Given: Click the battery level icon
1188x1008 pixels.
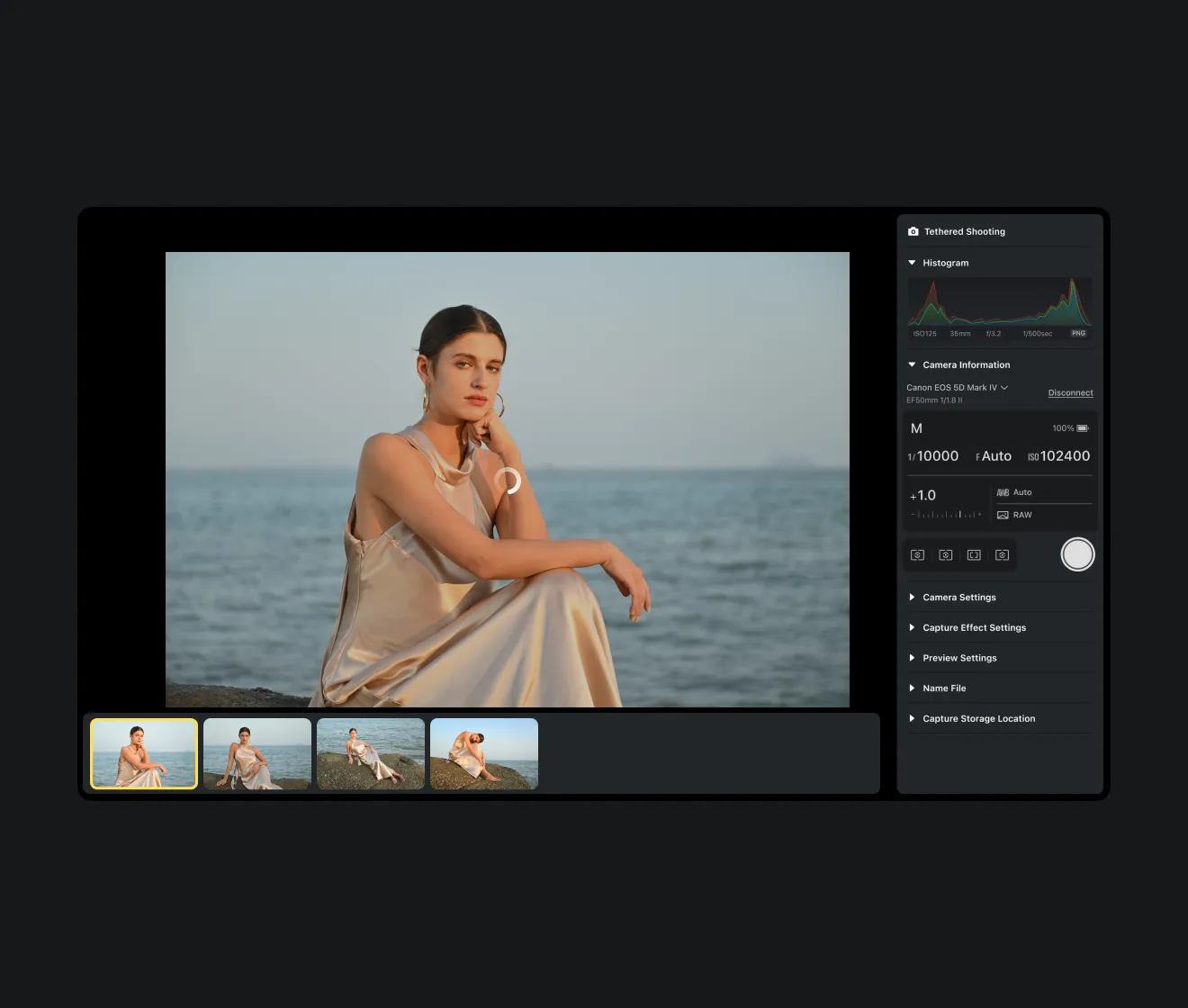Looking at the screenshot, I should (x=1083, y=428).
